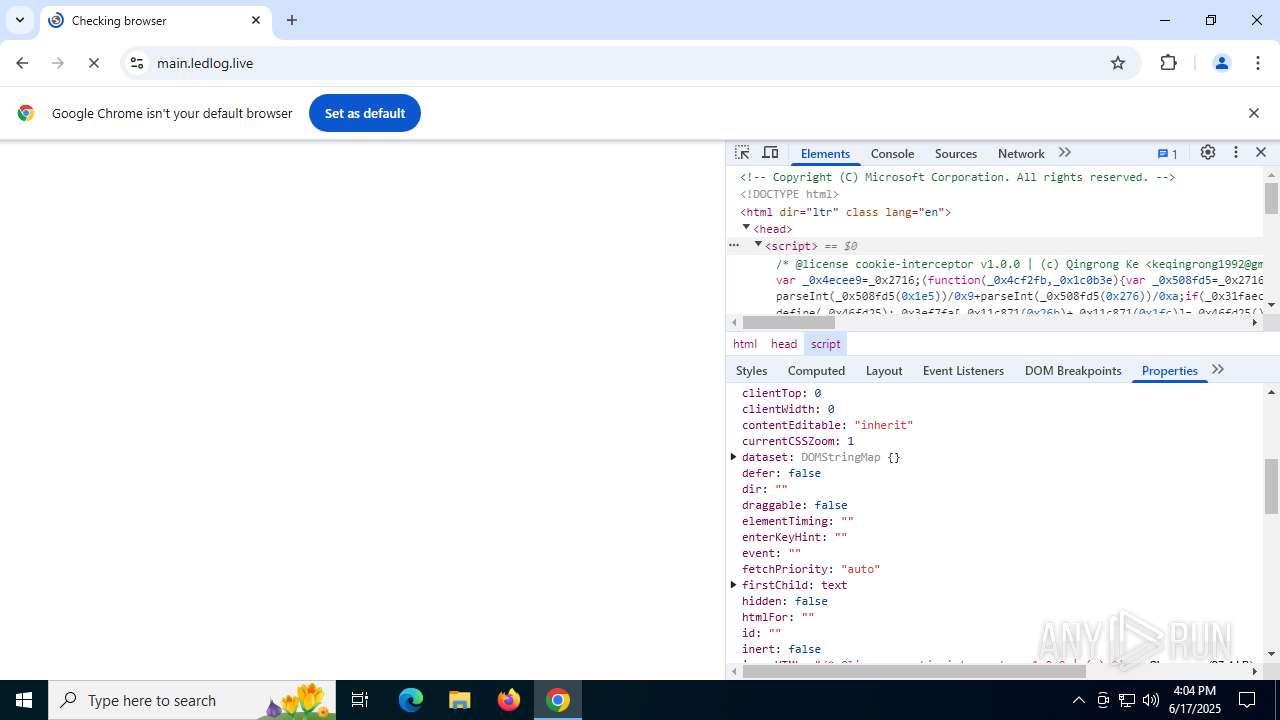
Task: Select the DOCTYPE html line
Action: click(789, 195)
